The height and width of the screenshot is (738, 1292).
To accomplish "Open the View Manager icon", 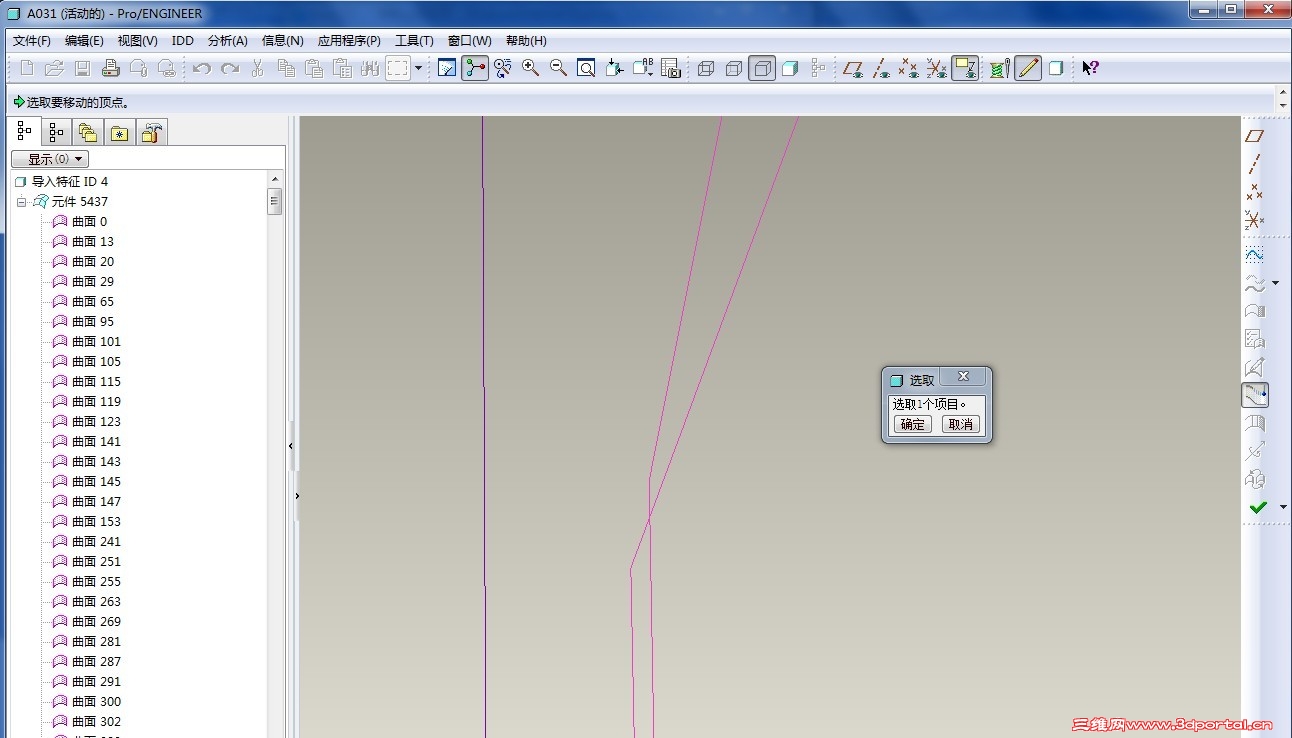I will (x=671, y=68).
